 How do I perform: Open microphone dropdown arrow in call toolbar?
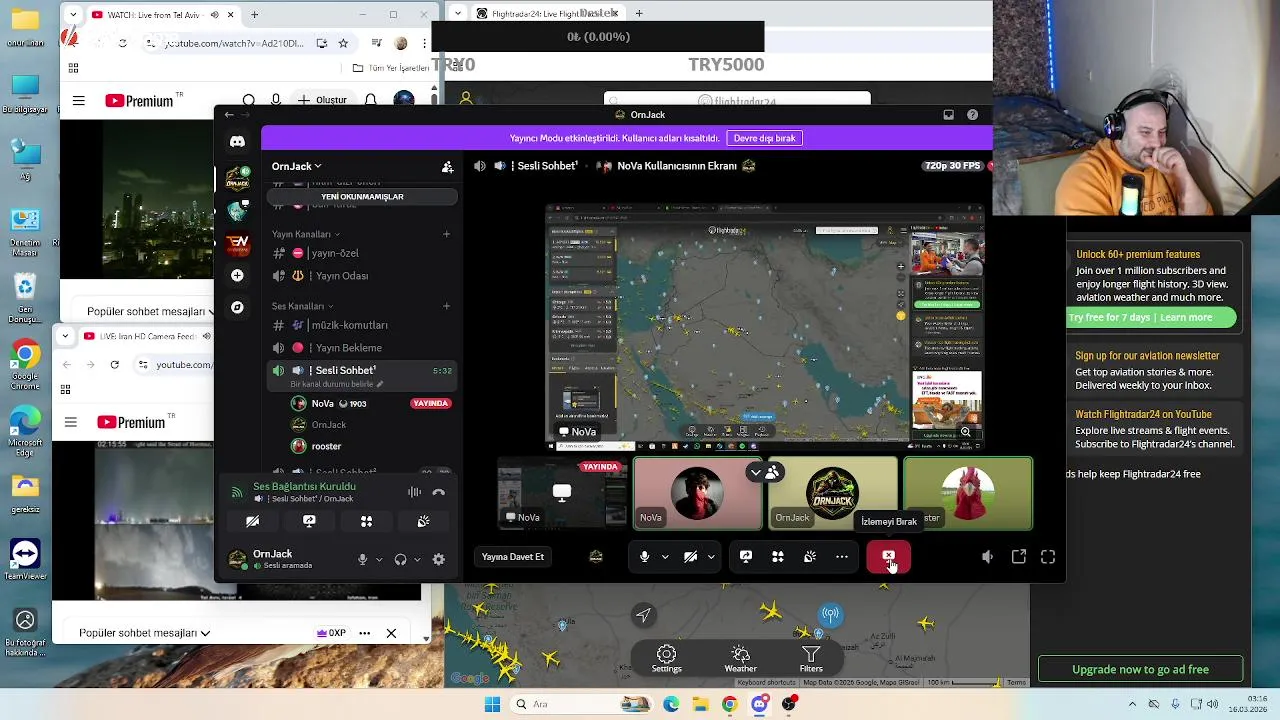tap(664, 557)
